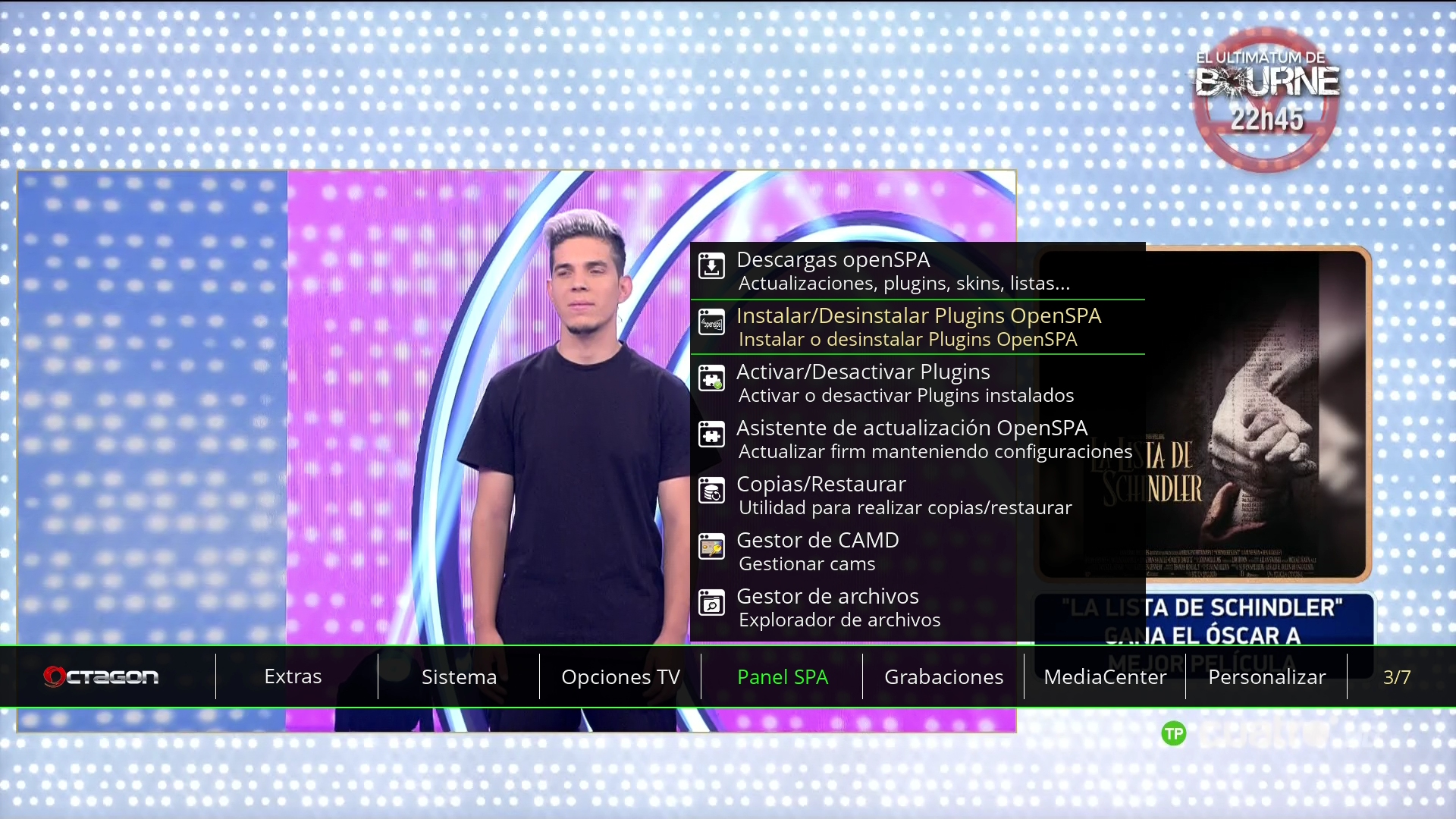
Task: Click the Asistente de actualización OpenSPA icon
Action: coord(711,435)
